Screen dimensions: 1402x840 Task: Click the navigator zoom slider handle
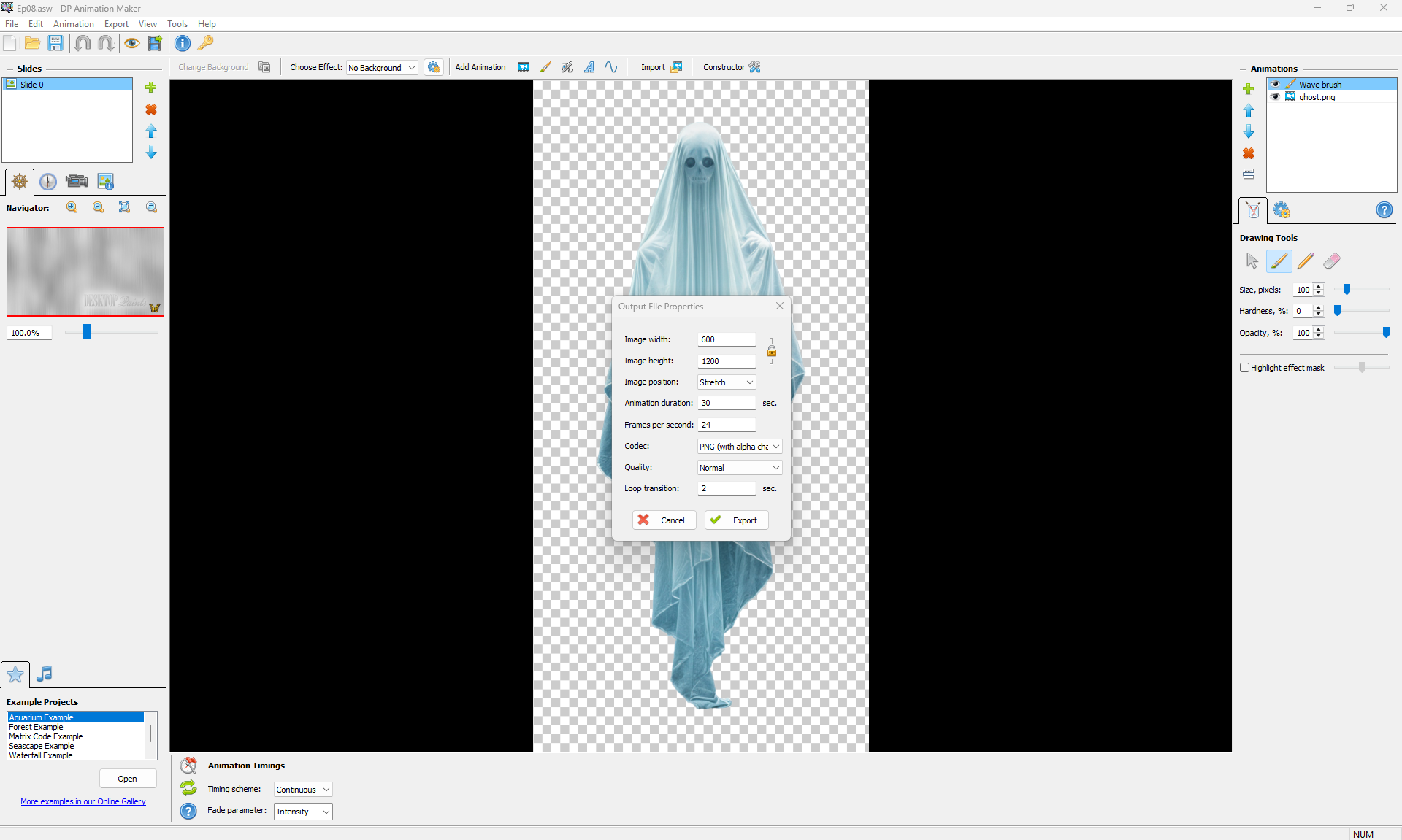click(x=87, y=332)
